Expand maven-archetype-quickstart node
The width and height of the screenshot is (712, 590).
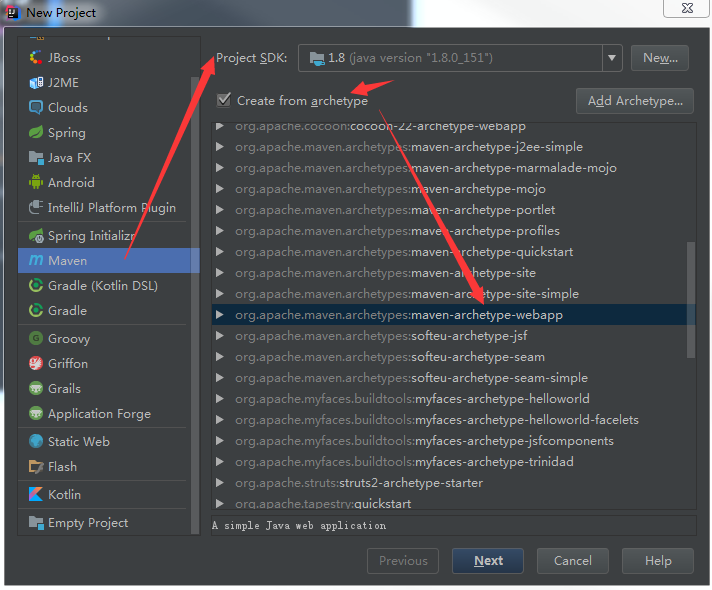click(220, 252)
